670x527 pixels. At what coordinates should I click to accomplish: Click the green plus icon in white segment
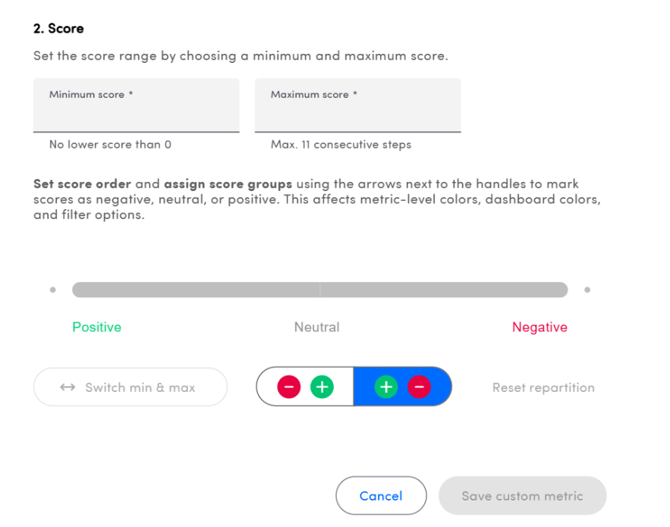(321, 387)
